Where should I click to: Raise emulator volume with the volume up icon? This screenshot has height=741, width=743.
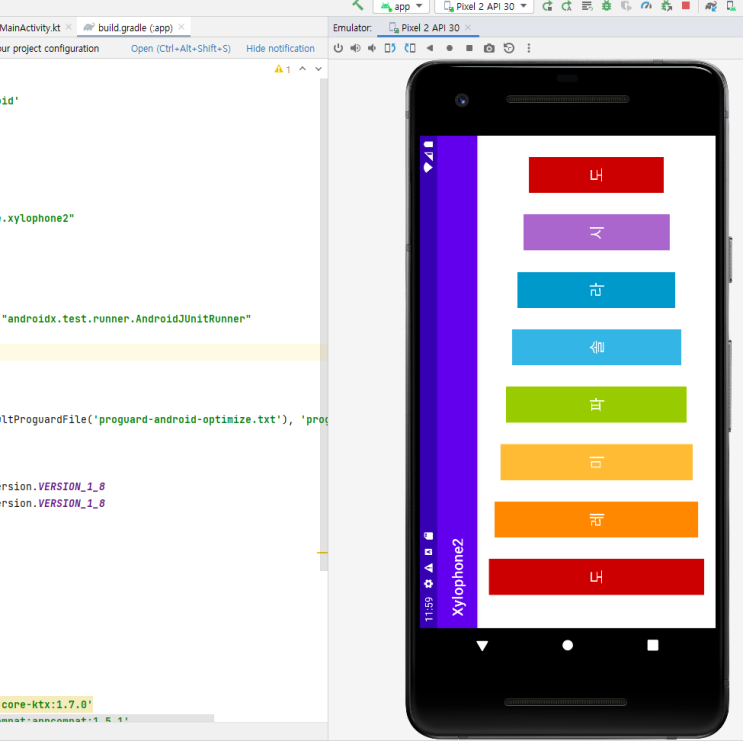click(355, 48)
